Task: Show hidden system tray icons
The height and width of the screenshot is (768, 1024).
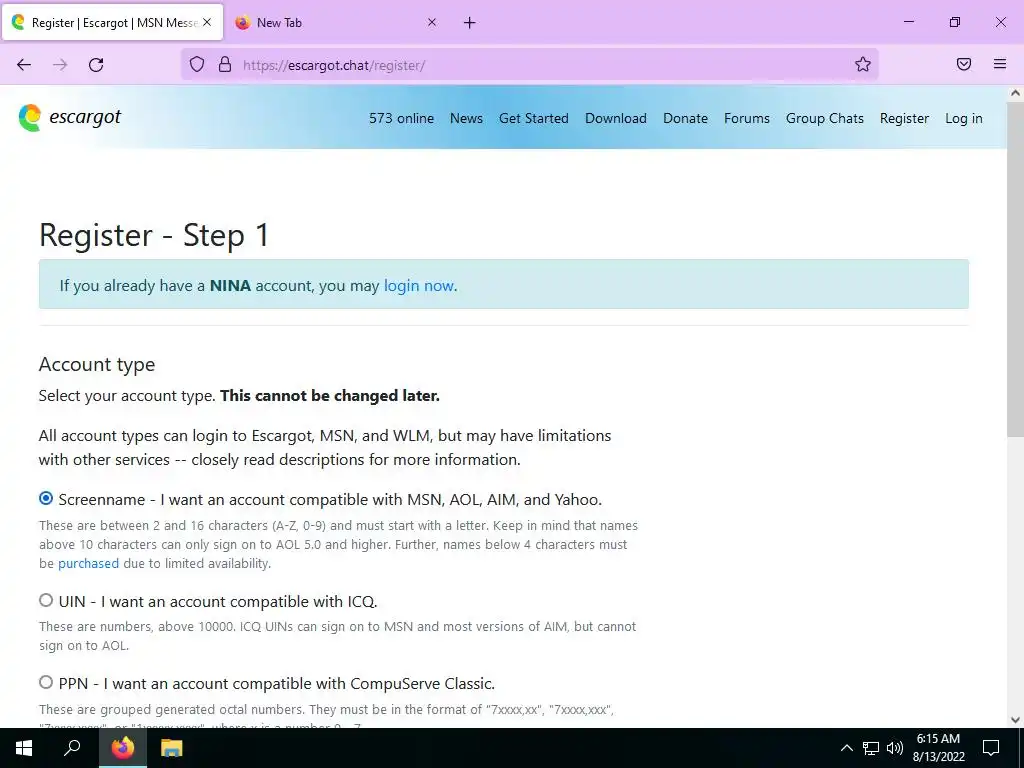Action: pos(846,748)
